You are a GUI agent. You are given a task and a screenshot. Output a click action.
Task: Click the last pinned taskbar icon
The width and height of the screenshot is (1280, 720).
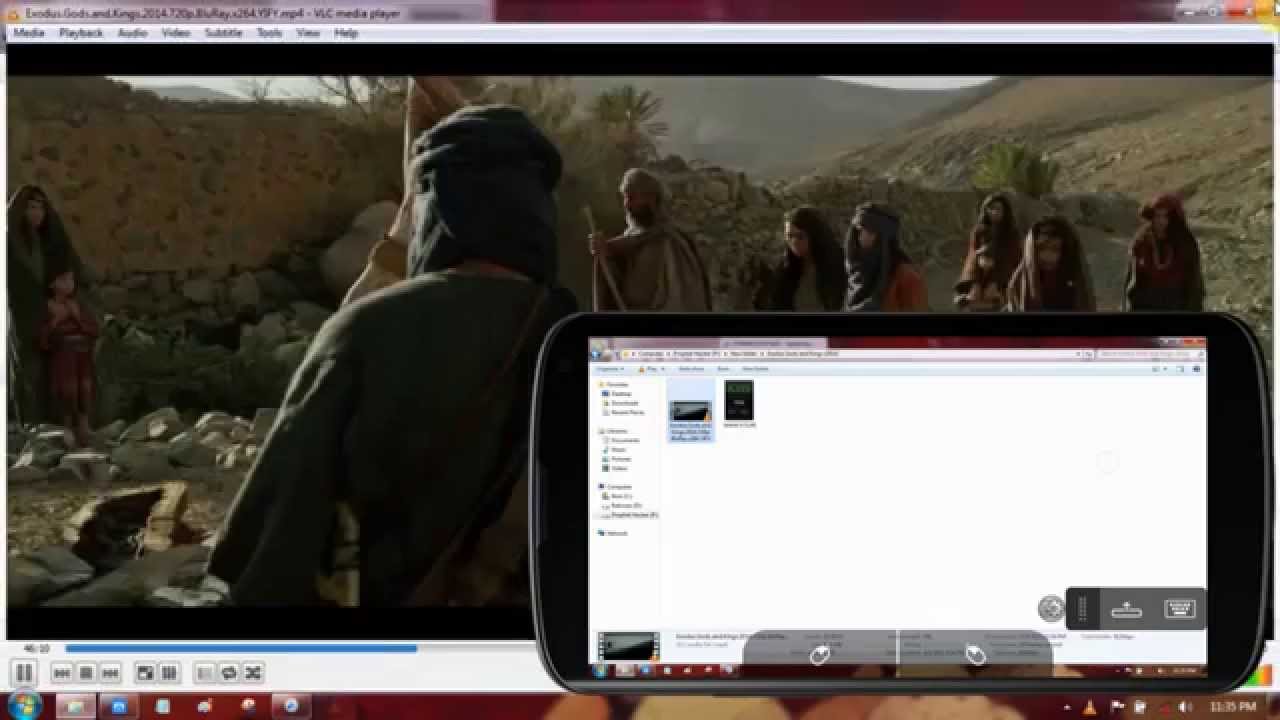pos(291,706)
